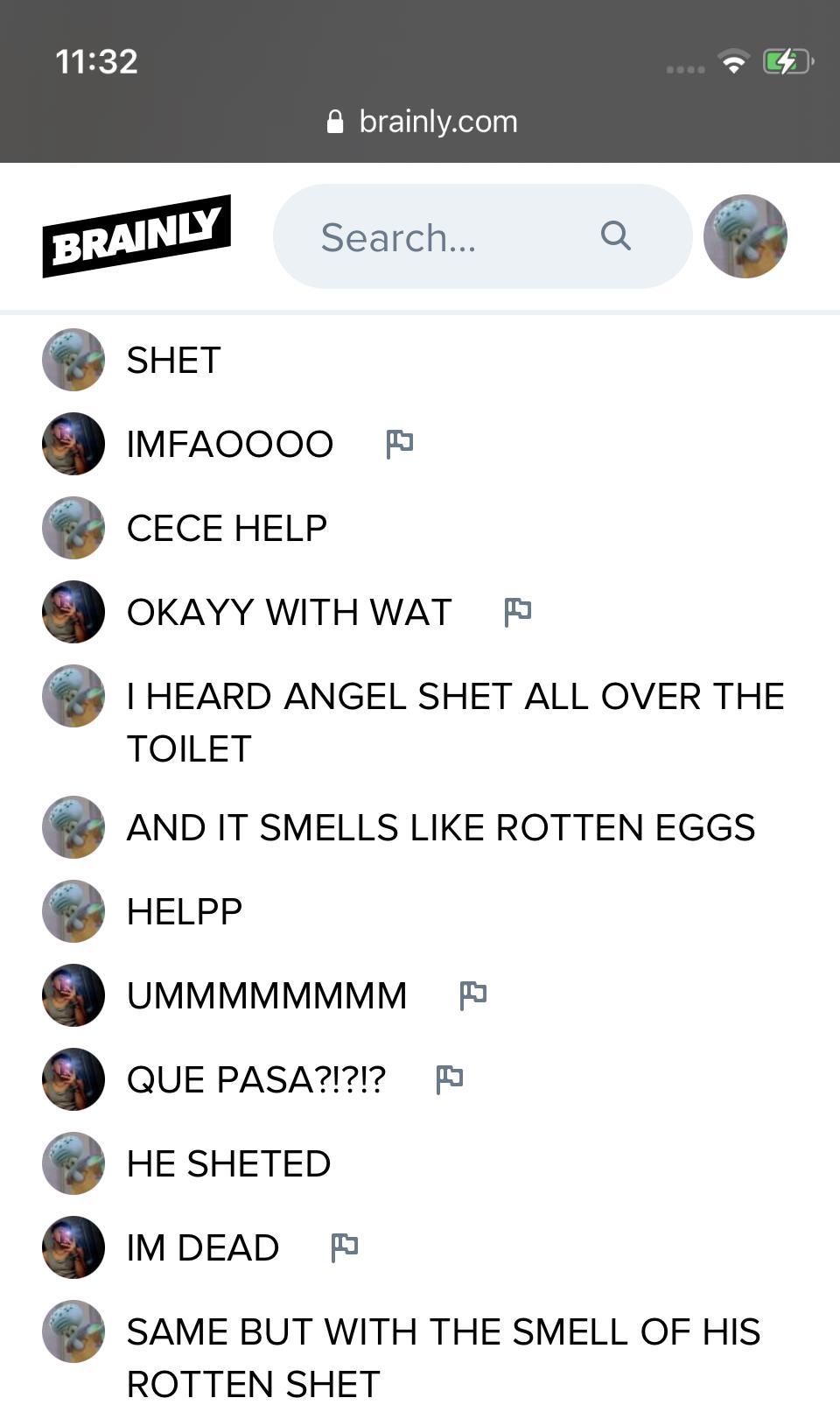Open profile avatar in header
Image resolution: width=840 pixels, height=1419 pixels.
tap(745, 236)
